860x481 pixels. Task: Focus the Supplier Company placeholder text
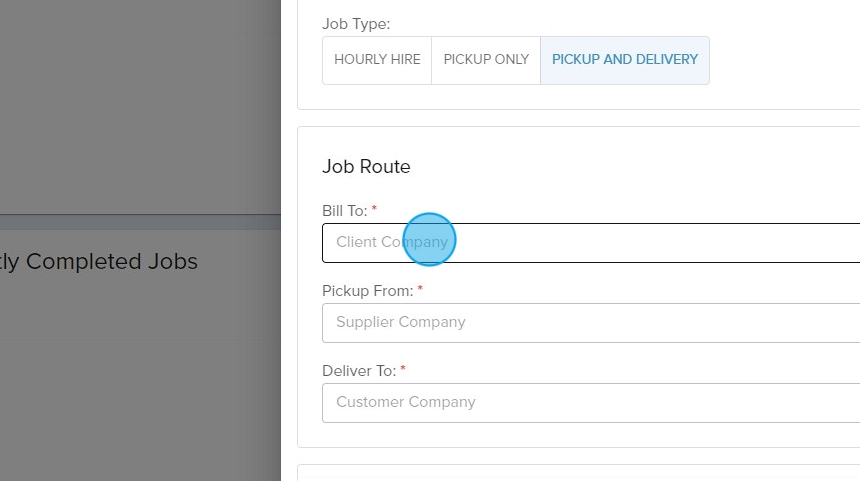(x=401, y=323)
